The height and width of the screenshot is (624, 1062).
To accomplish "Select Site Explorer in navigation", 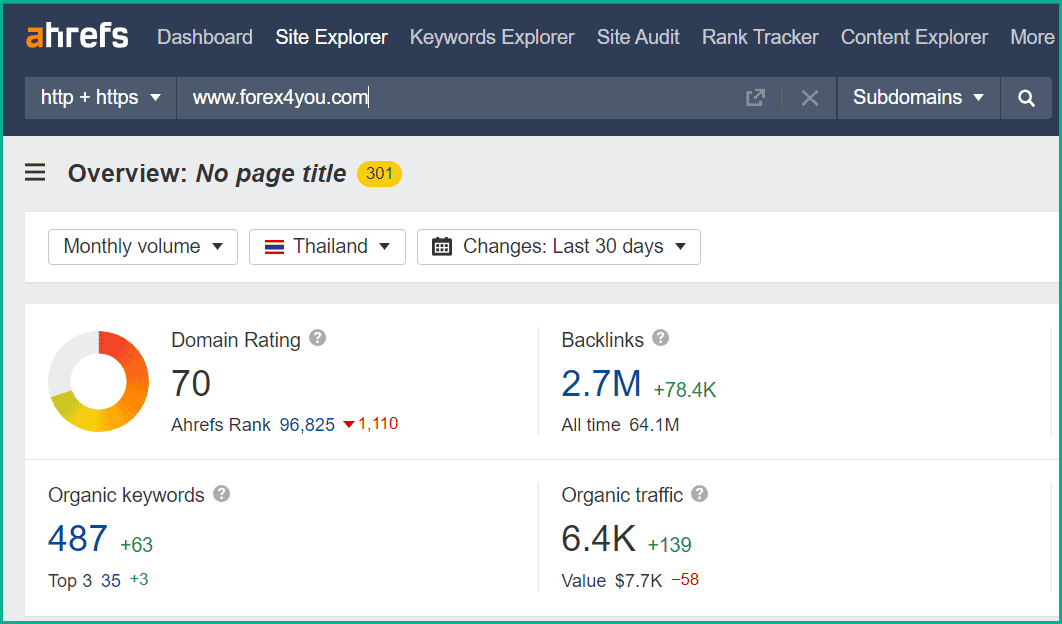I will [x=331, y=37].
